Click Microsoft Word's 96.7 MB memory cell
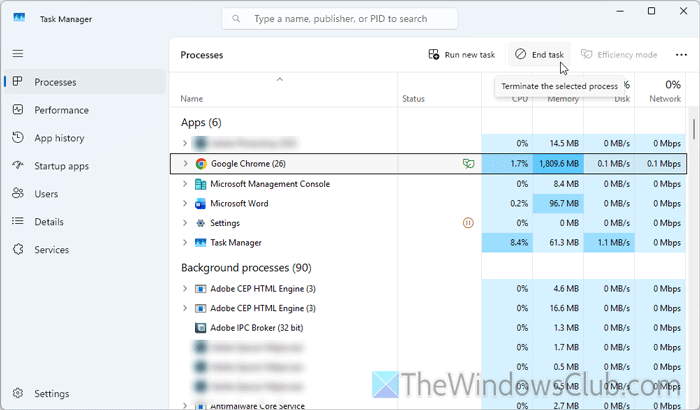Image resolution: width=700 pixels, height=410 pixels. [558, 203]
